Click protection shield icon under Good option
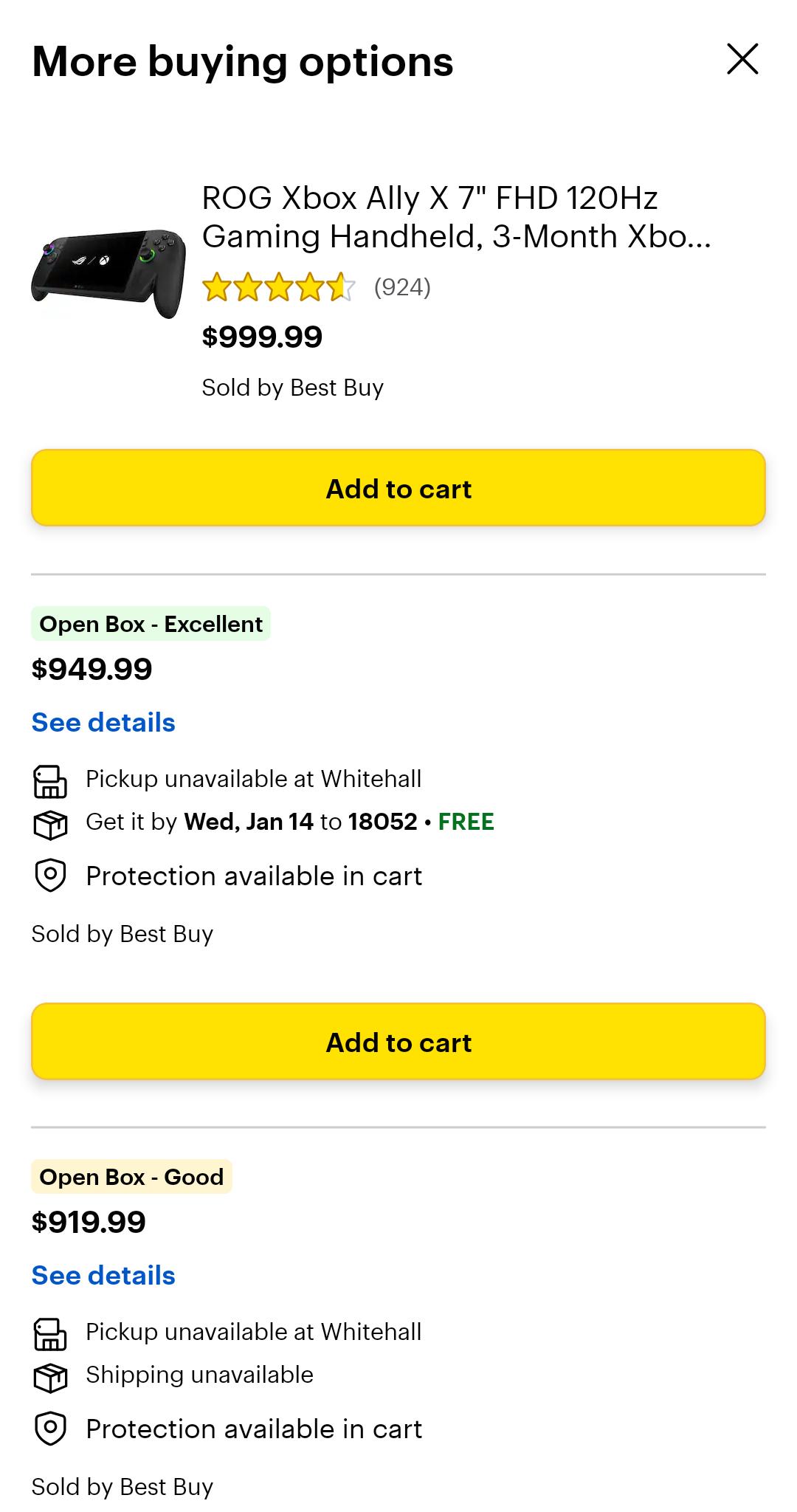 pos(50,1429)
